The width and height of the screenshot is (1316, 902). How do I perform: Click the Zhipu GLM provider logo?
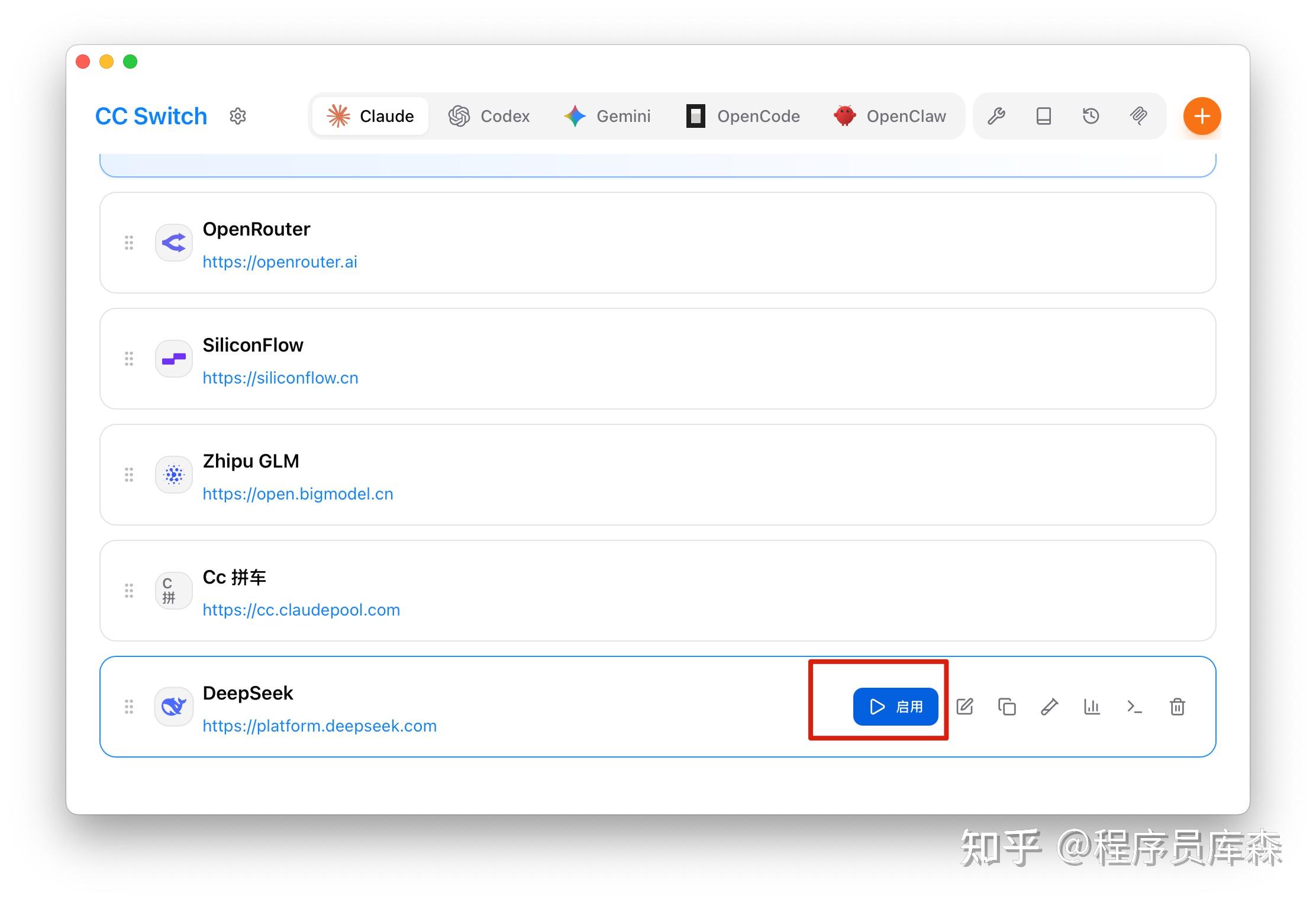point(174,475)
